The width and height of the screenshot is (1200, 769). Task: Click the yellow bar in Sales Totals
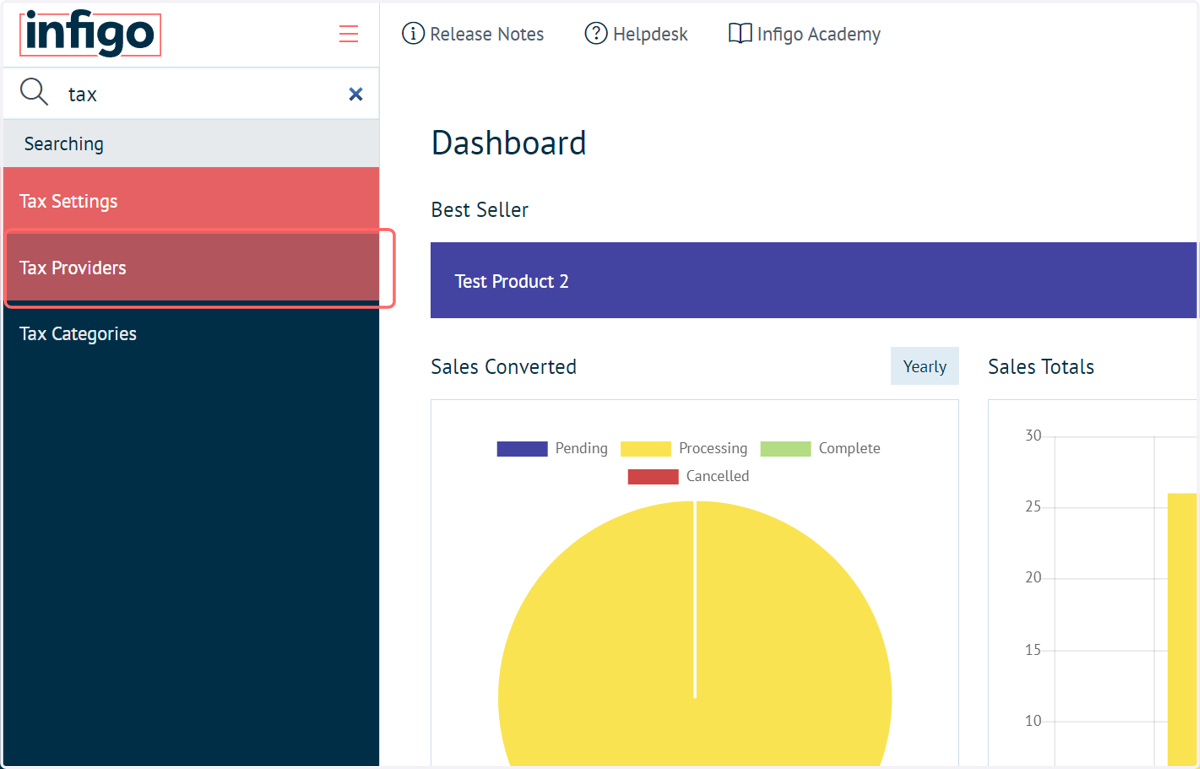tap(1182, 629)
